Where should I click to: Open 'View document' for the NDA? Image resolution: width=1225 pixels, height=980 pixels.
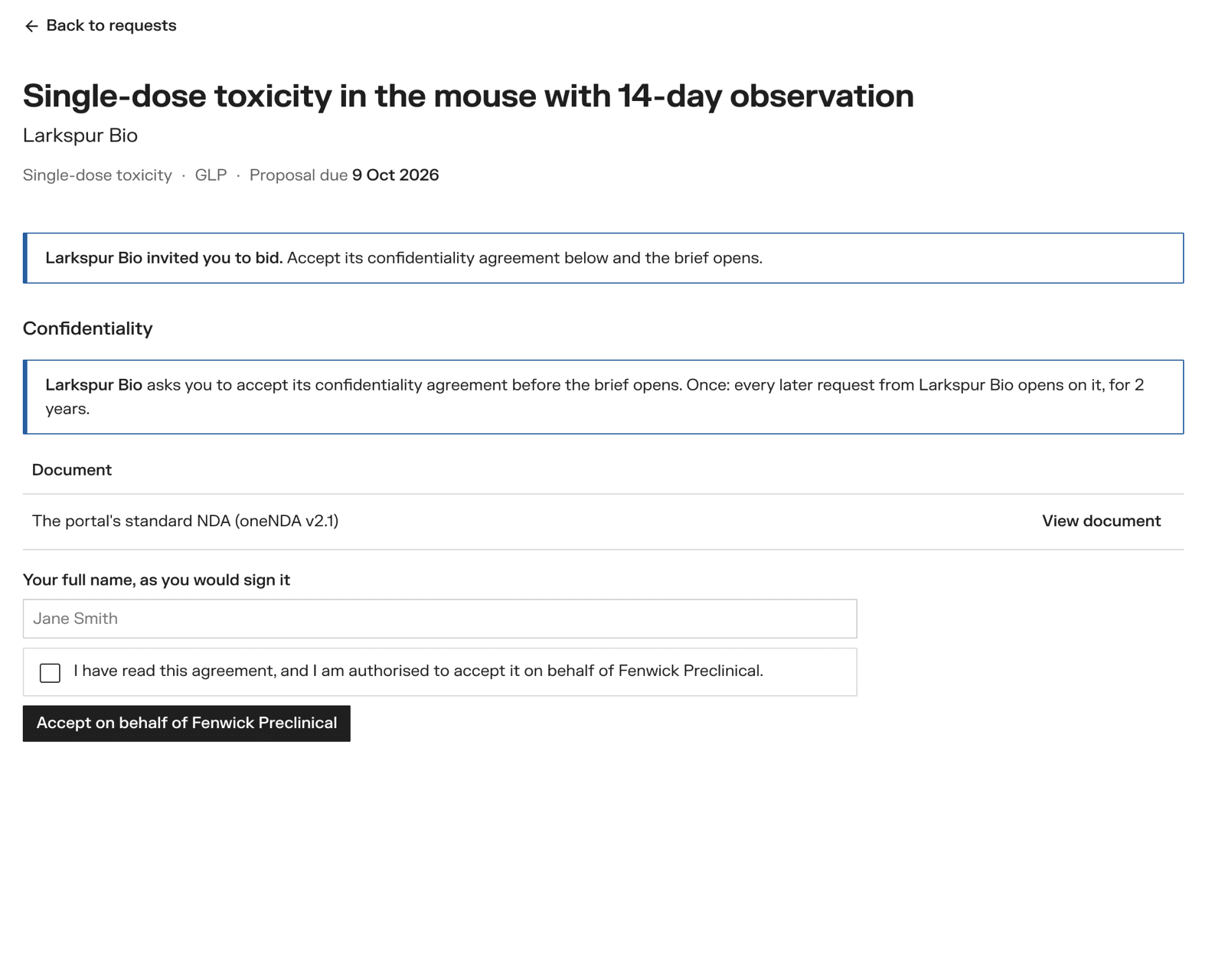pos(1101,521)
